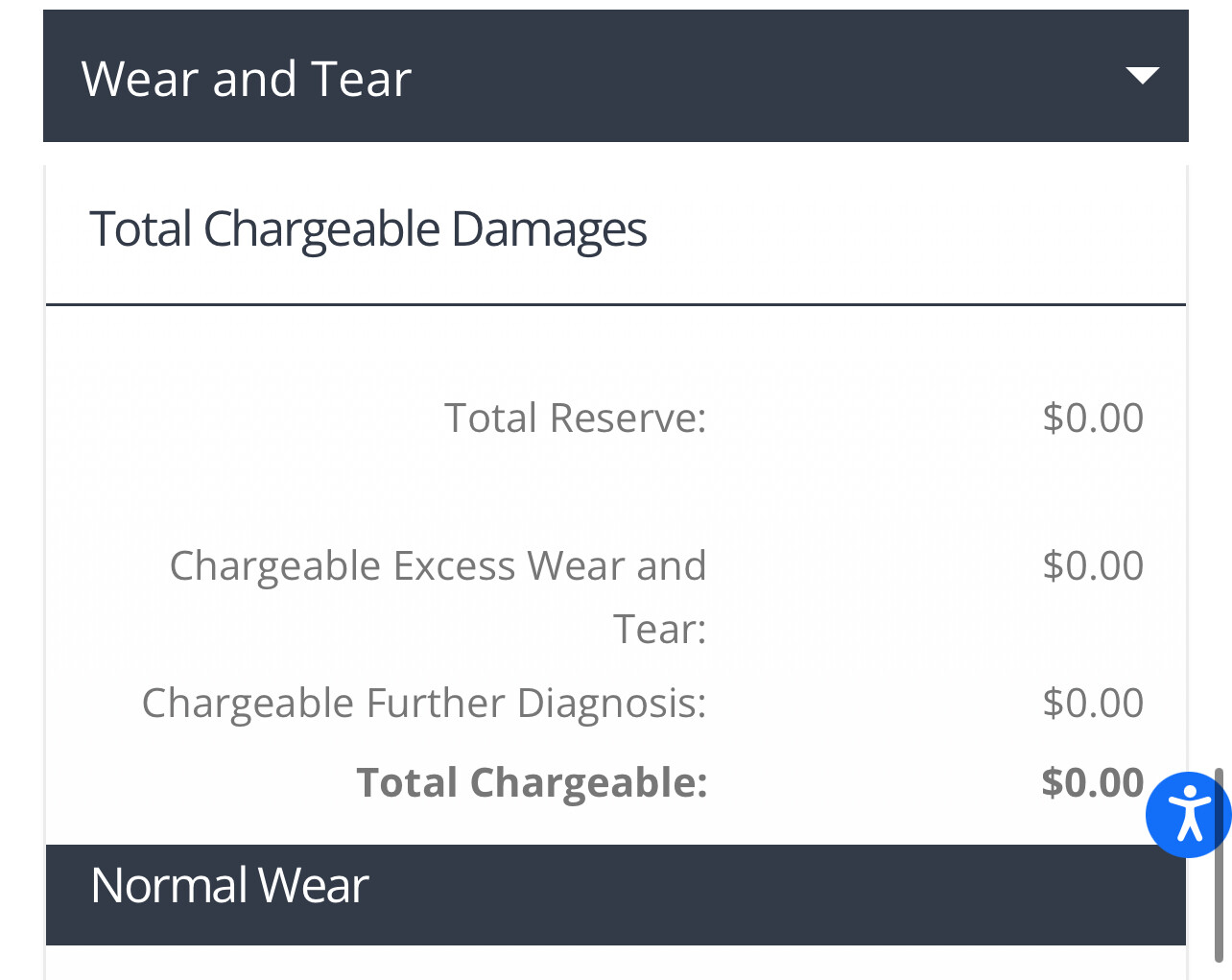Click the vertical scrollbar thumb at right

[x=1219, y=864]
